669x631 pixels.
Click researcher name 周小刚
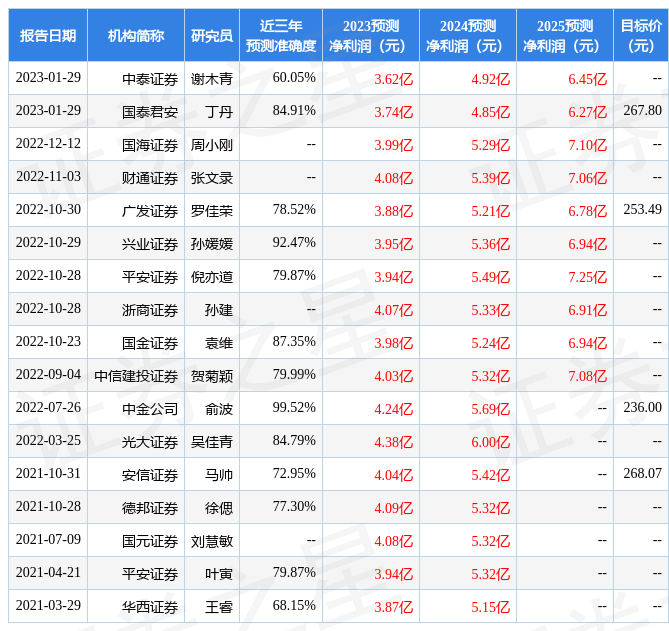click(x=212, y=145)
